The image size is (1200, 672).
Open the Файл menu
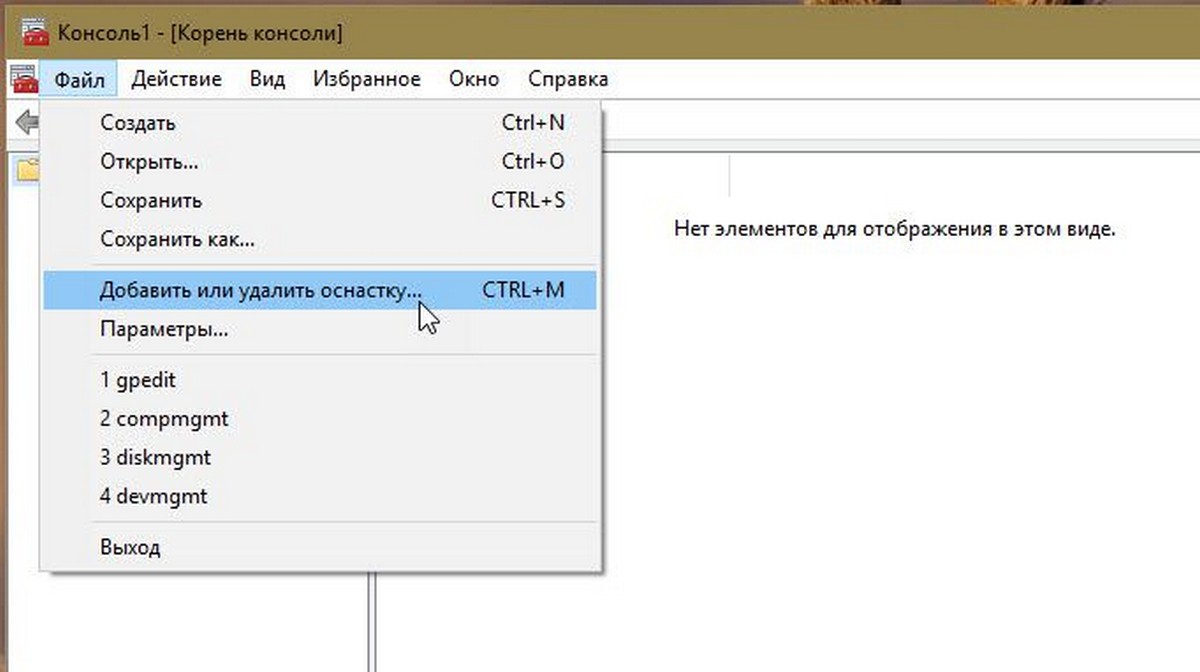[x=80, y=79]
